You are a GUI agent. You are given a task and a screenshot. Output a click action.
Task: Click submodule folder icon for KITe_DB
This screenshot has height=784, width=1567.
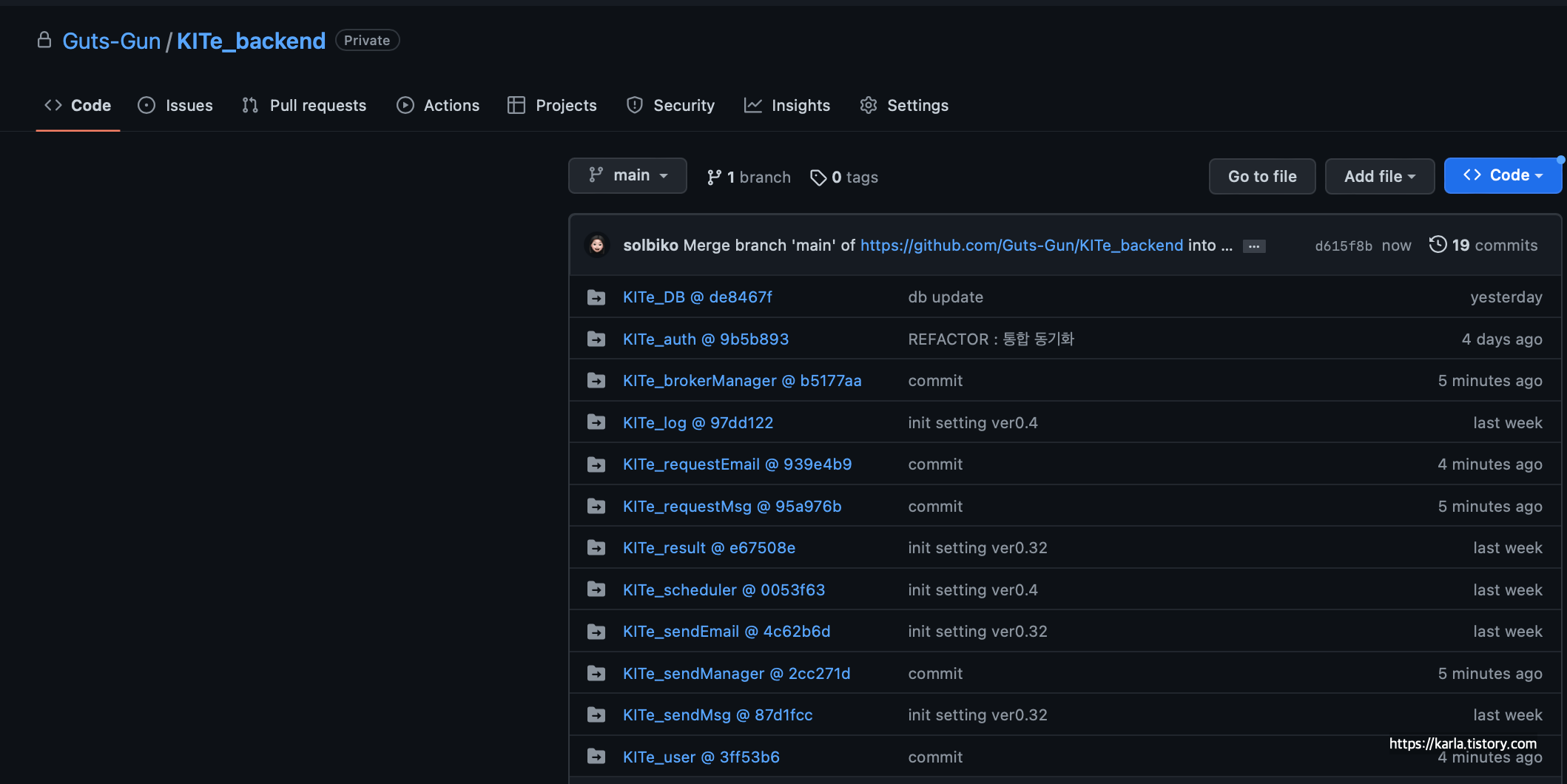point(596,297)
